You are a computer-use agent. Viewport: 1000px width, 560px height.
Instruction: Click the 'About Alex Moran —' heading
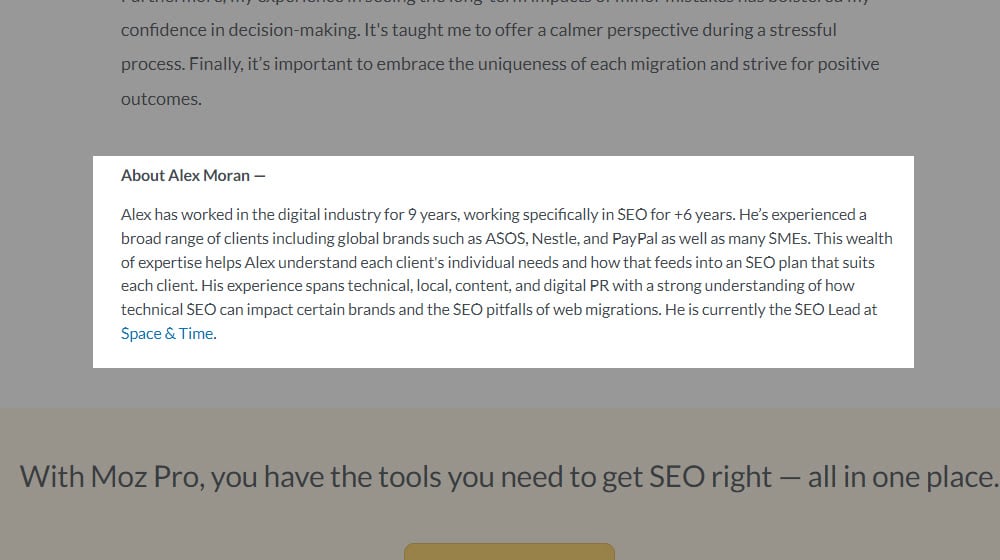pos(193,176)
